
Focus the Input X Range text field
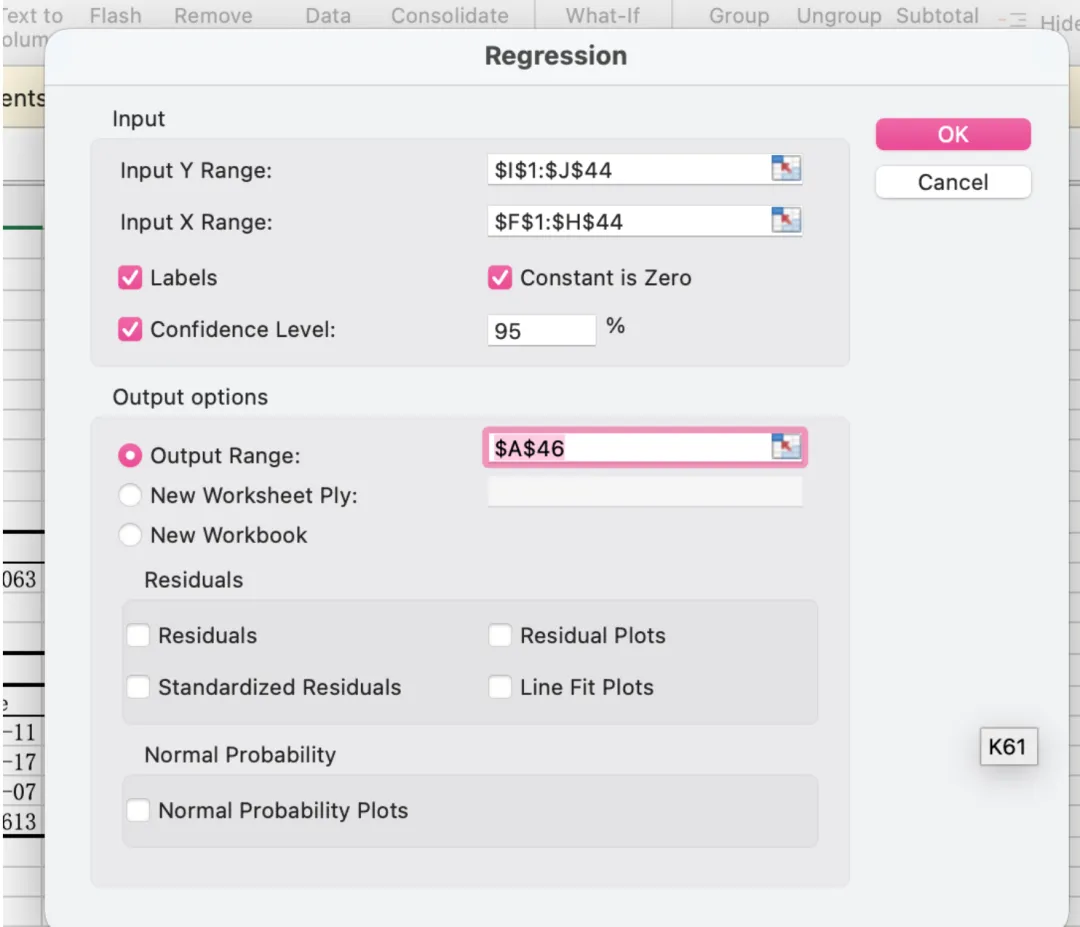(625, 222)
